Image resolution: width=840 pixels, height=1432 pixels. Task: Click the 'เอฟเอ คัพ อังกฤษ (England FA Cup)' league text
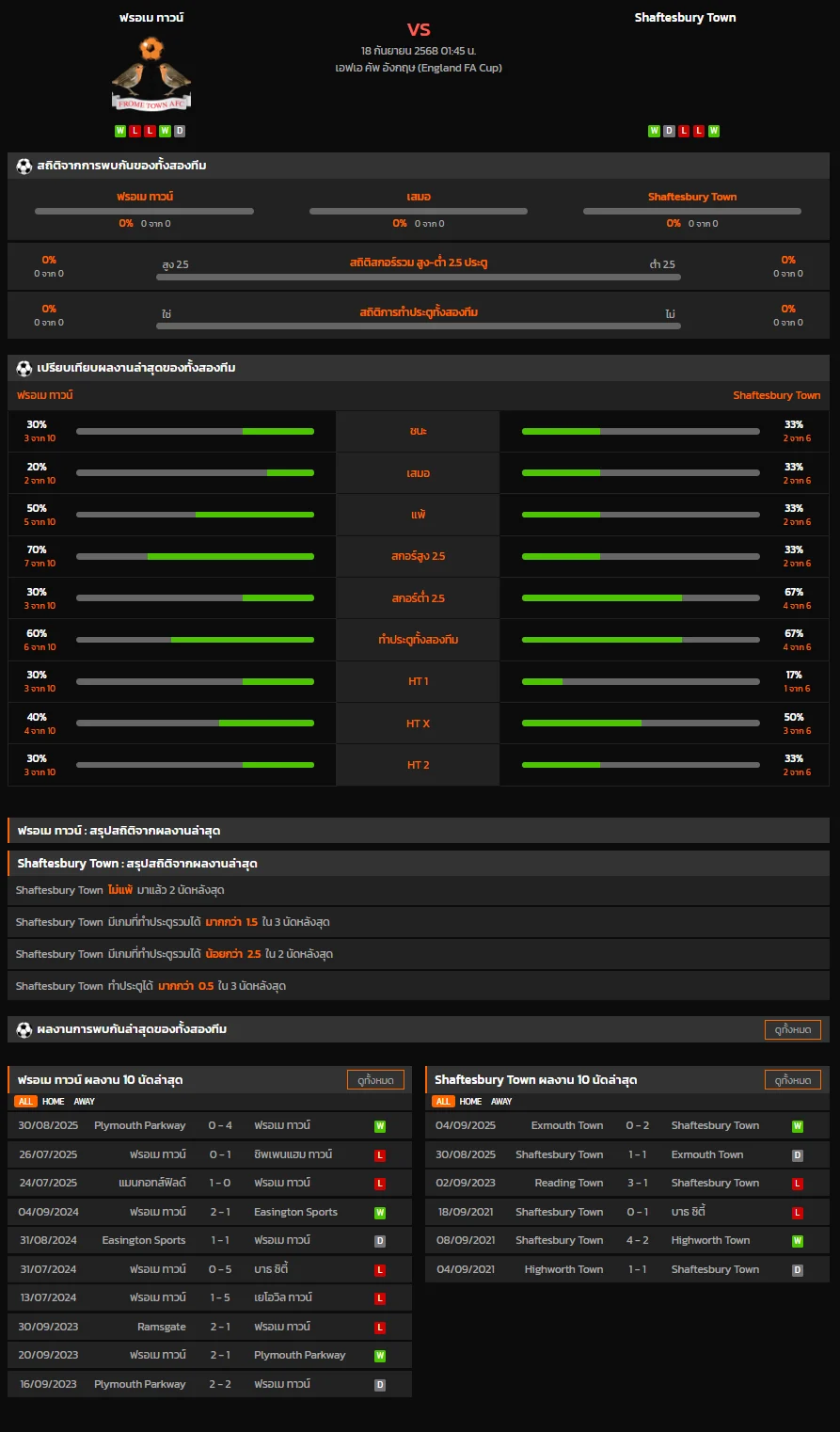pos(419,68)
